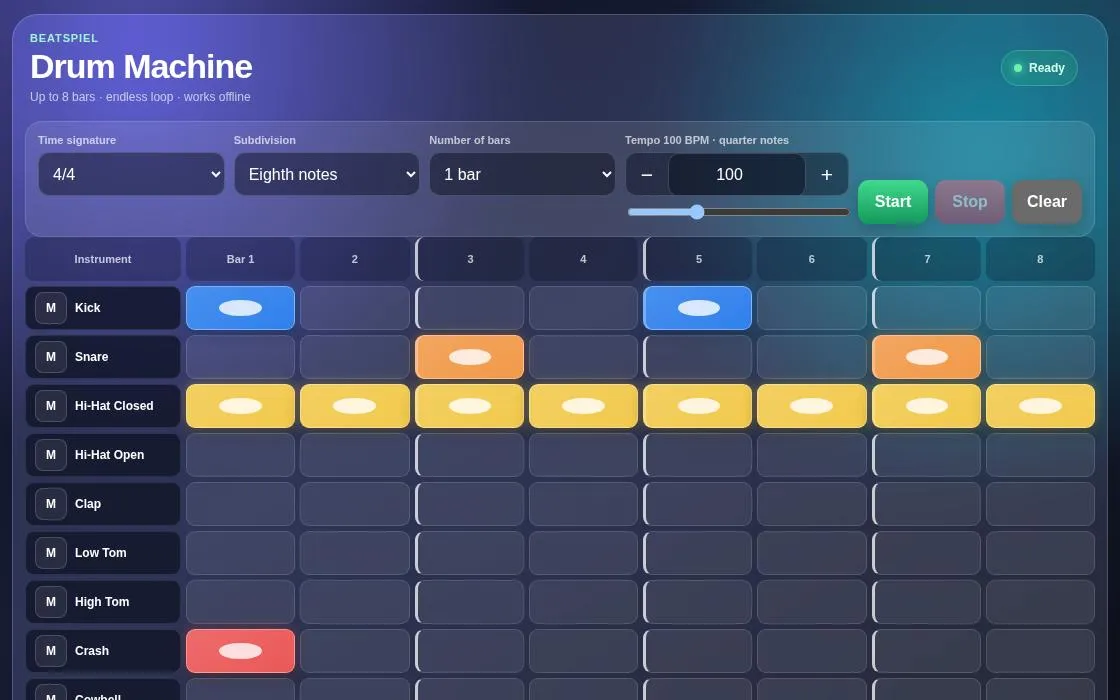Click the tempo slider handle
Image resolution: width=1120 pixels, height=700 pixels.
tap(697, 212)
